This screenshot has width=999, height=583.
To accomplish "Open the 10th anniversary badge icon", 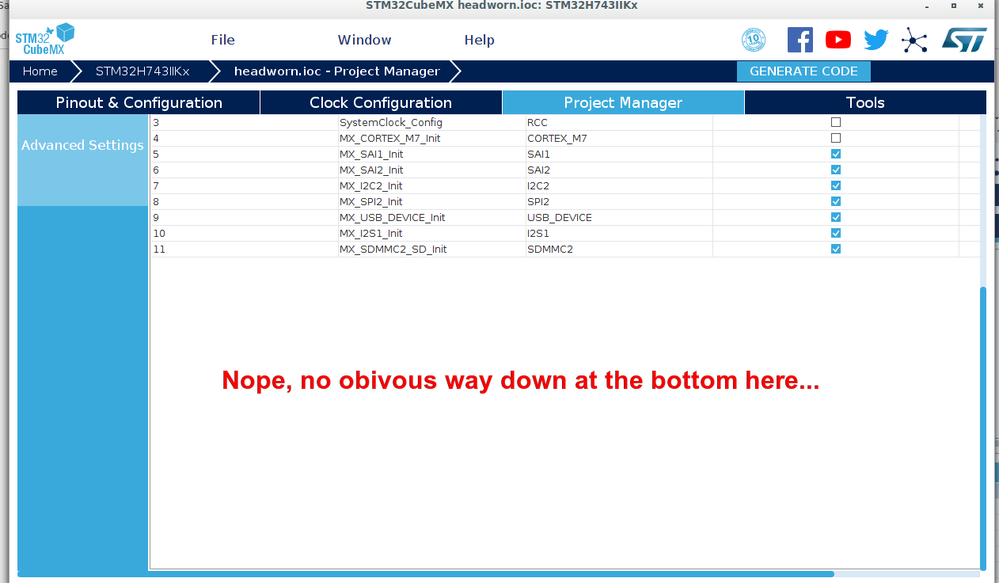I will 753,40.
